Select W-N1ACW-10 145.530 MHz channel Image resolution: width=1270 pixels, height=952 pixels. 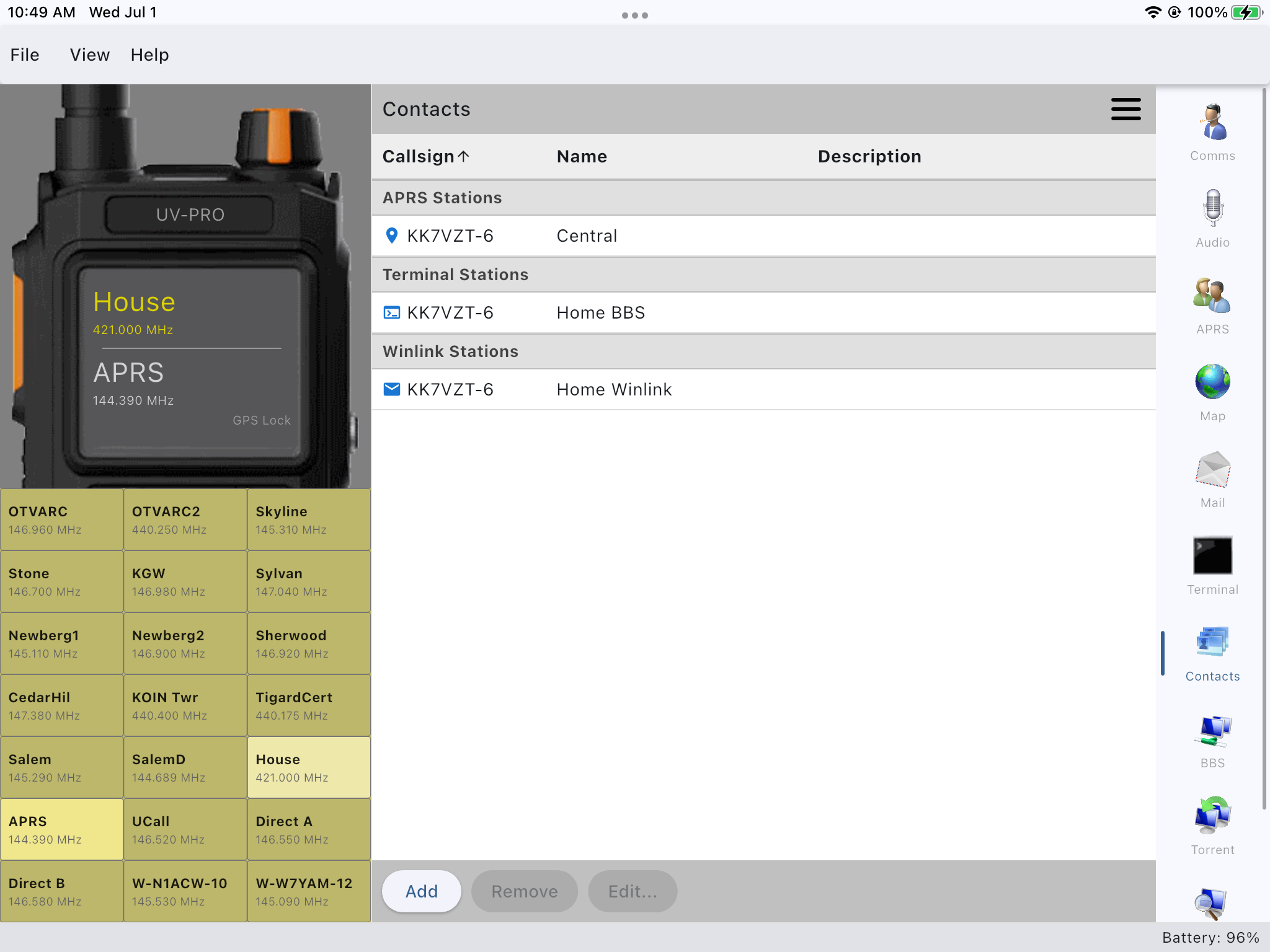click(185, 891)
